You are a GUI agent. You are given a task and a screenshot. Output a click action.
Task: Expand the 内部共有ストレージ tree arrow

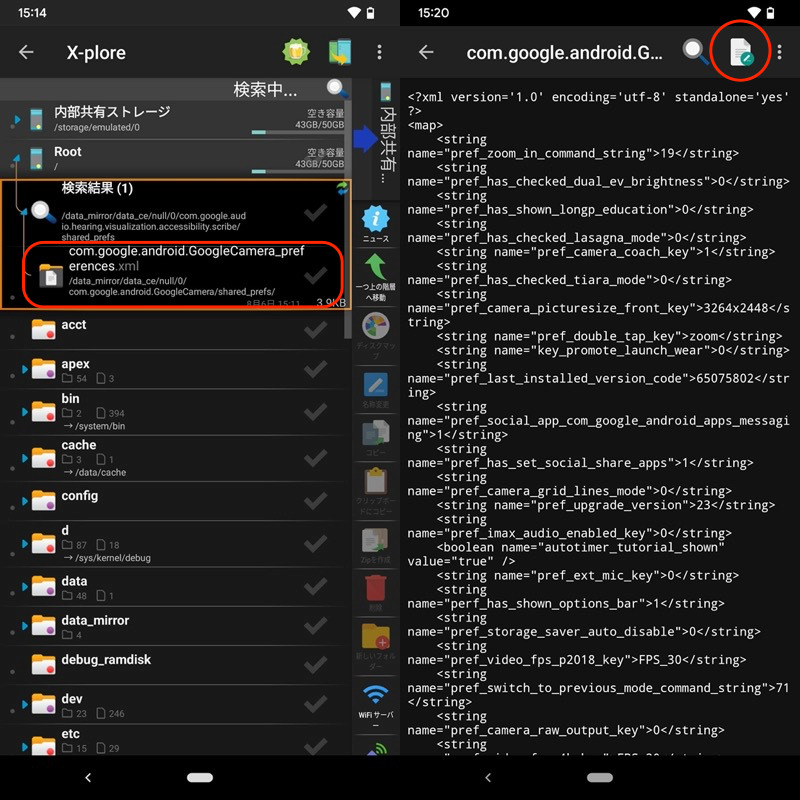tap(17, 120)
